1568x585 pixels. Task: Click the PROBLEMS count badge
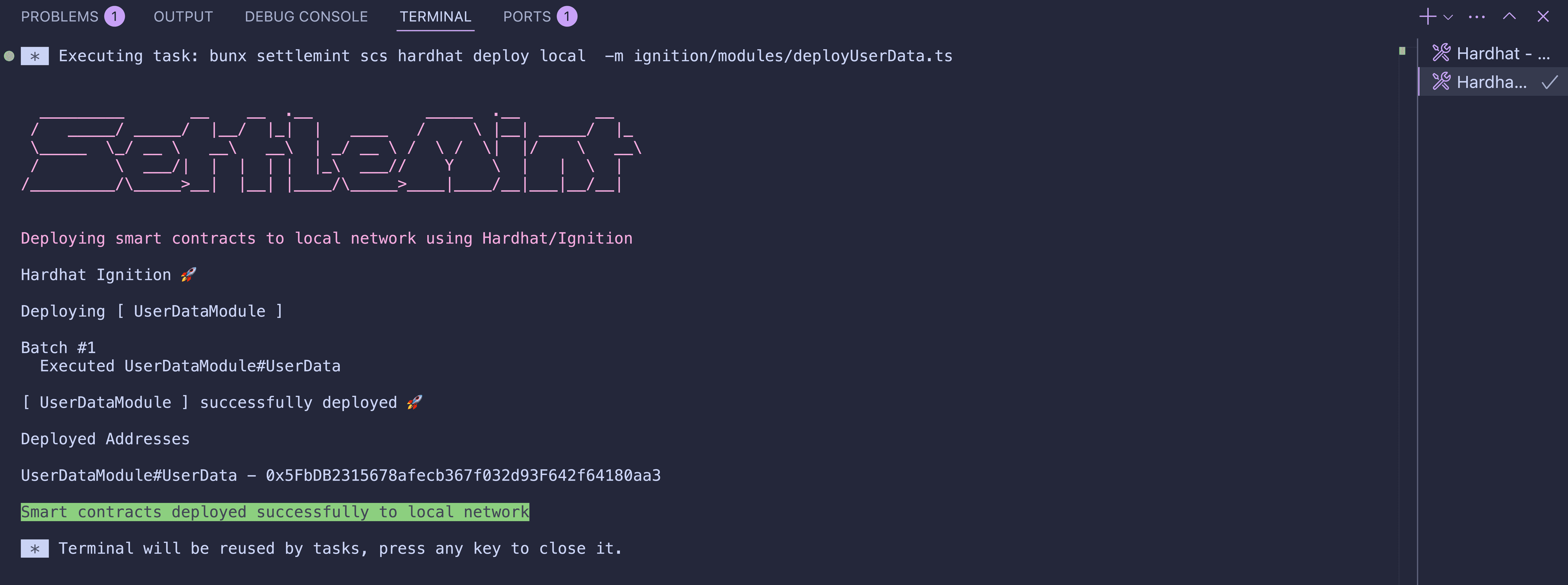pyautogui.click(x=114, y=16)
